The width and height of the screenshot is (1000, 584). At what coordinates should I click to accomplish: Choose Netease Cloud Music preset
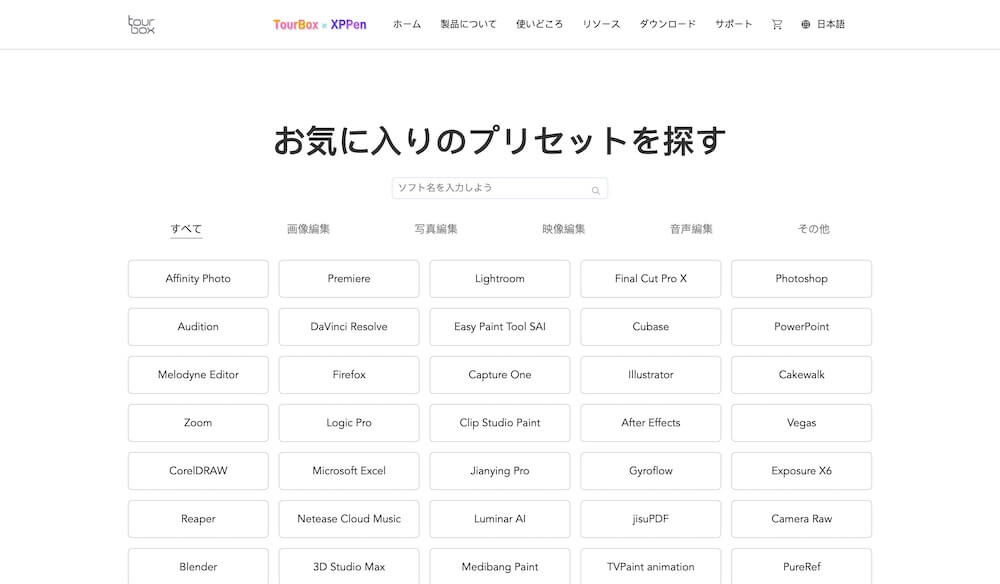click(349, 519)
